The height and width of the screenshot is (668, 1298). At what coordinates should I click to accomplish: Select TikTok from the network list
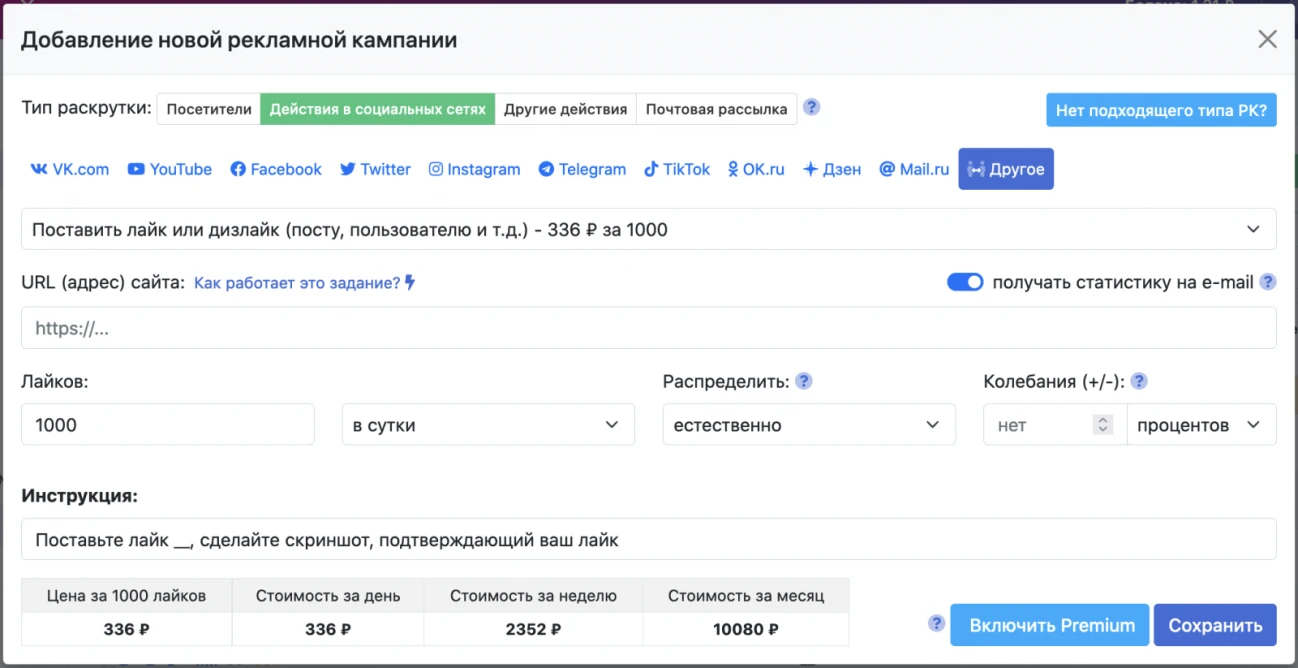[676, 169]
